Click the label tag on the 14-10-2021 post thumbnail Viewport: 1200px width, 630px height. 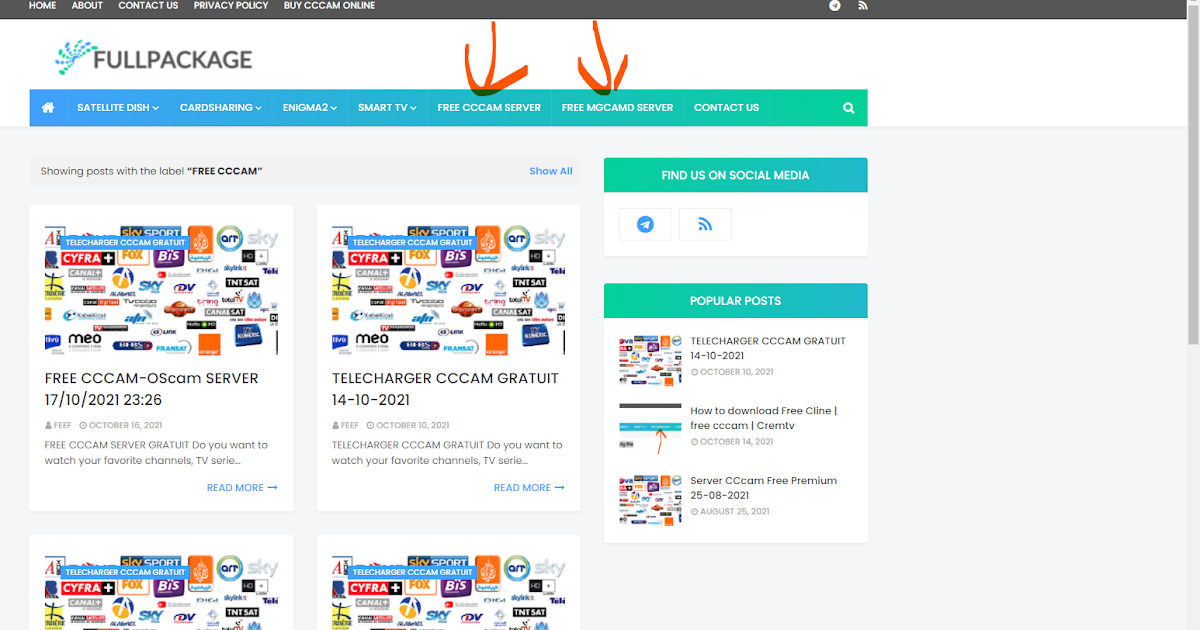pyautogui.click(x=413, y=242)
